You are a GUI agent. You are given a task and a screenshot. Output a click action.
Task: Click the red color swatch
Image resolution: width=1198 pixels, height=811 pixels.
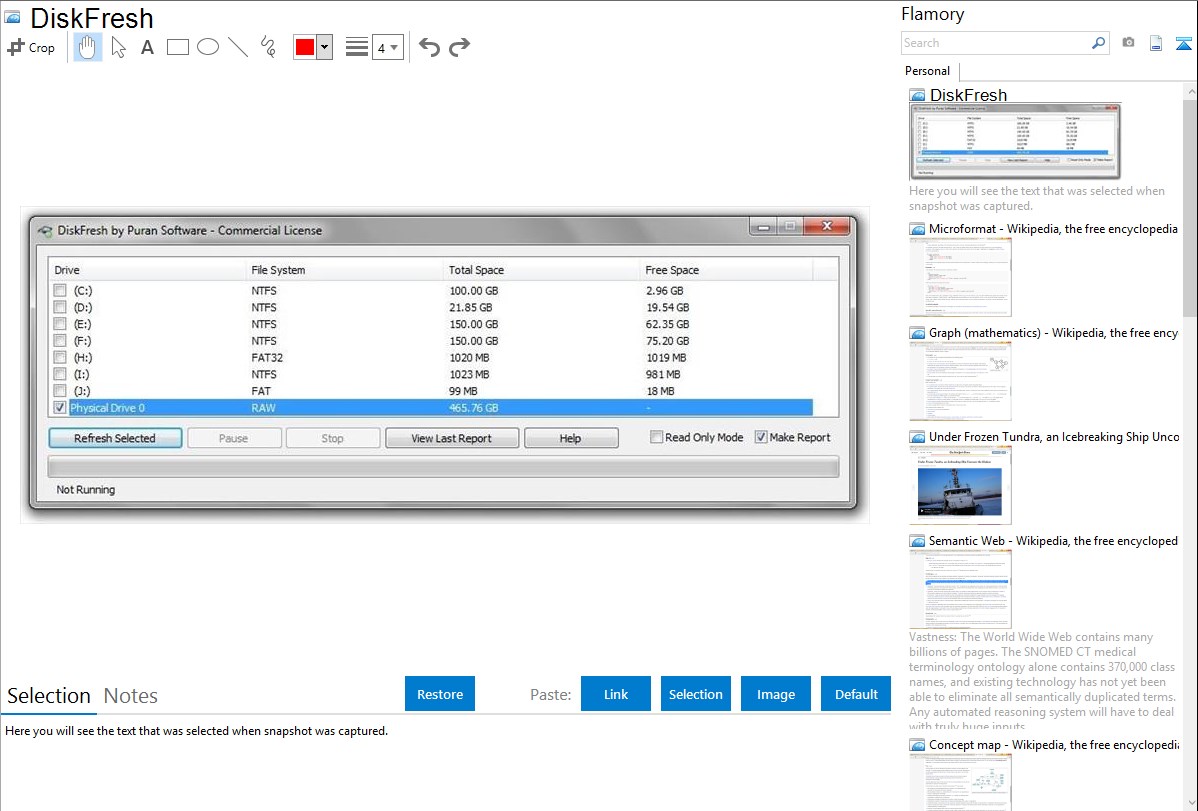(305, 47)
